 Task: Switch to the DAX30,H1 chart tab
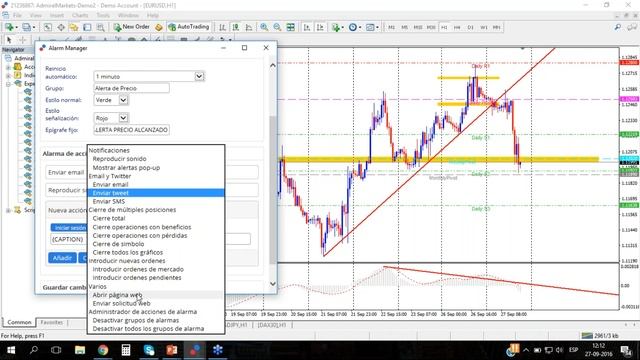tap(271, 325)
